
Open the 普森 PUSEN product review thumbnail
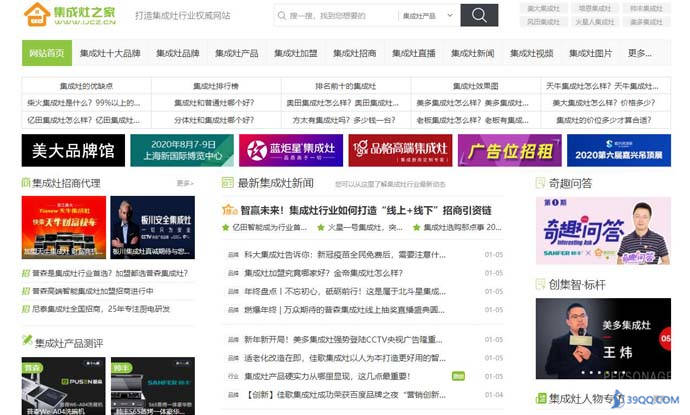(64, 386)
